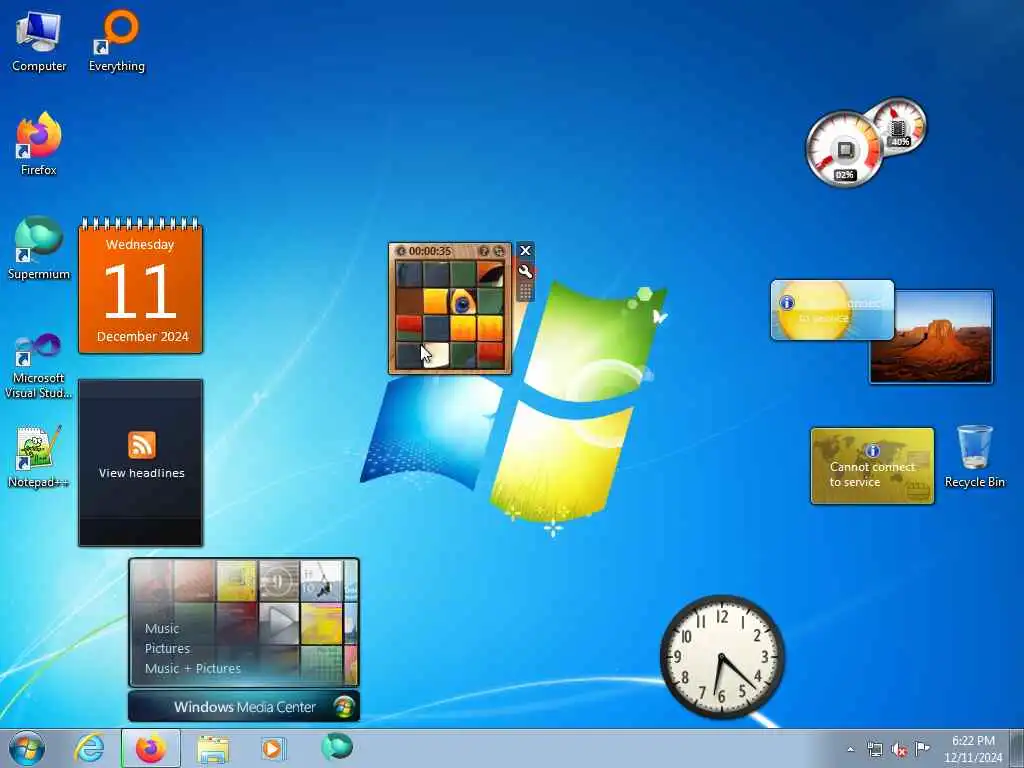Click the white puzzle tile in bottom row

[x=436, y=355]
